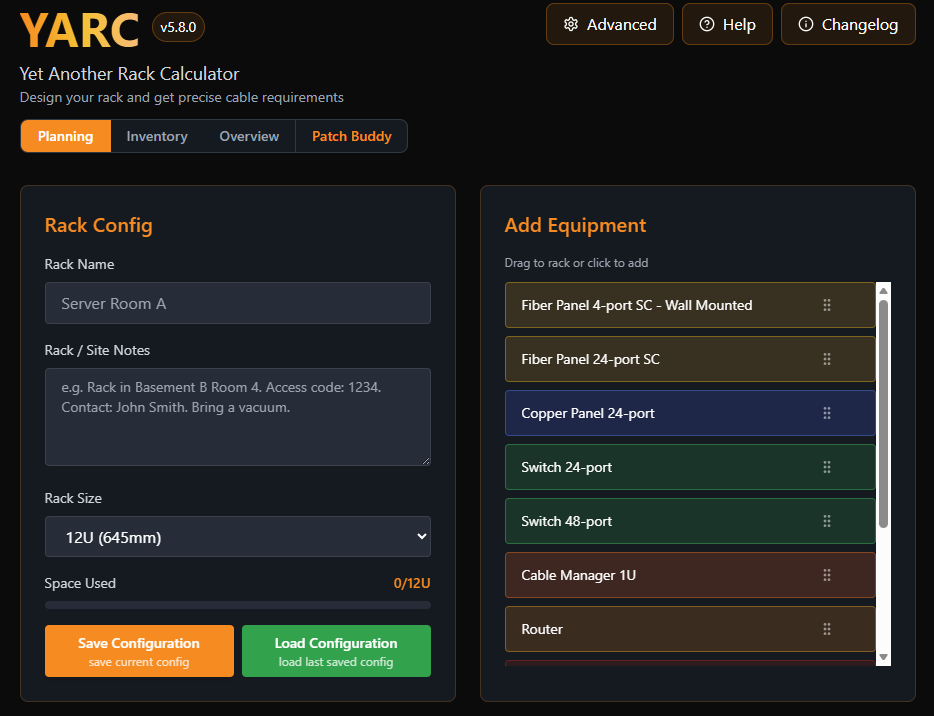Screen dimensions: 934x716
Task: Click the Rack Name input field
Action: pyautogui.click(x=237, y=302)
